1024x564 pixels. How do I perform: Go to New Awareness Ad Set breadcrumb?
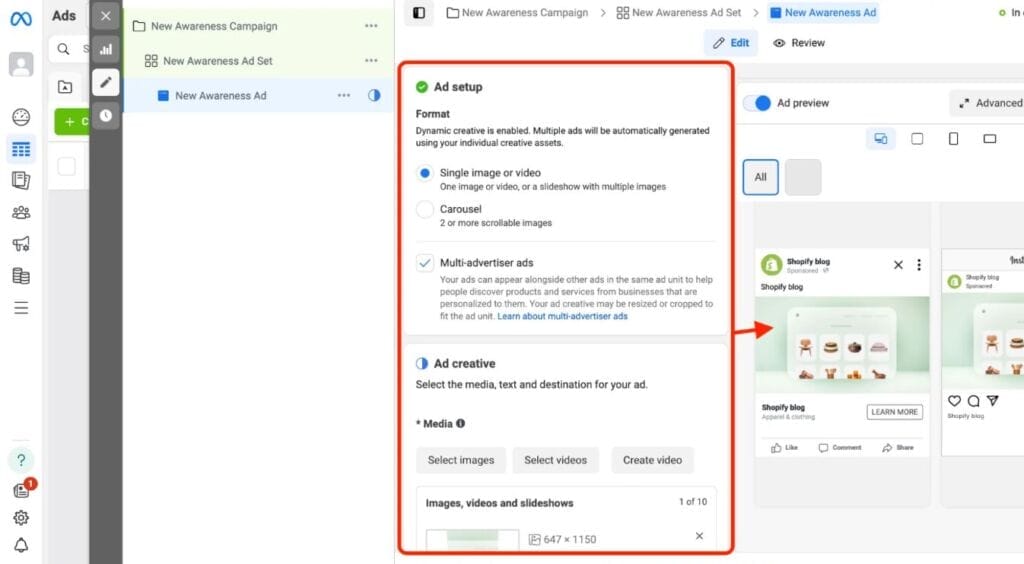679,12
